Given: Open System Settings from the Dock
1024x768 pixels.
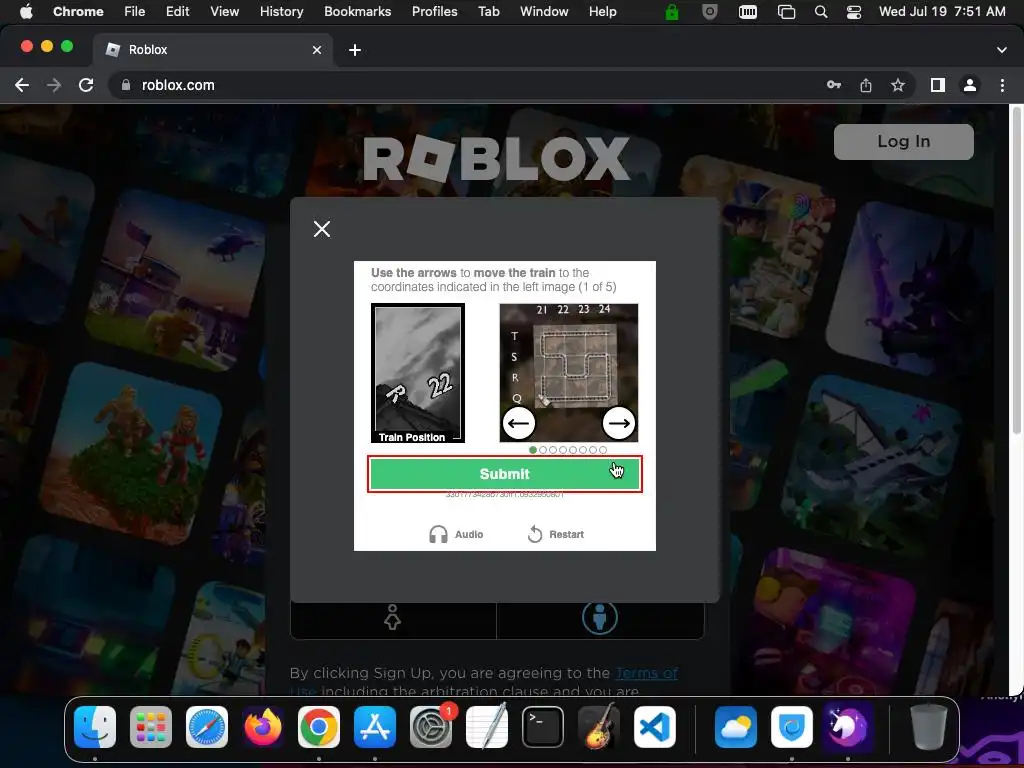Looking at the screenshot, I should [x=431, y=727].
